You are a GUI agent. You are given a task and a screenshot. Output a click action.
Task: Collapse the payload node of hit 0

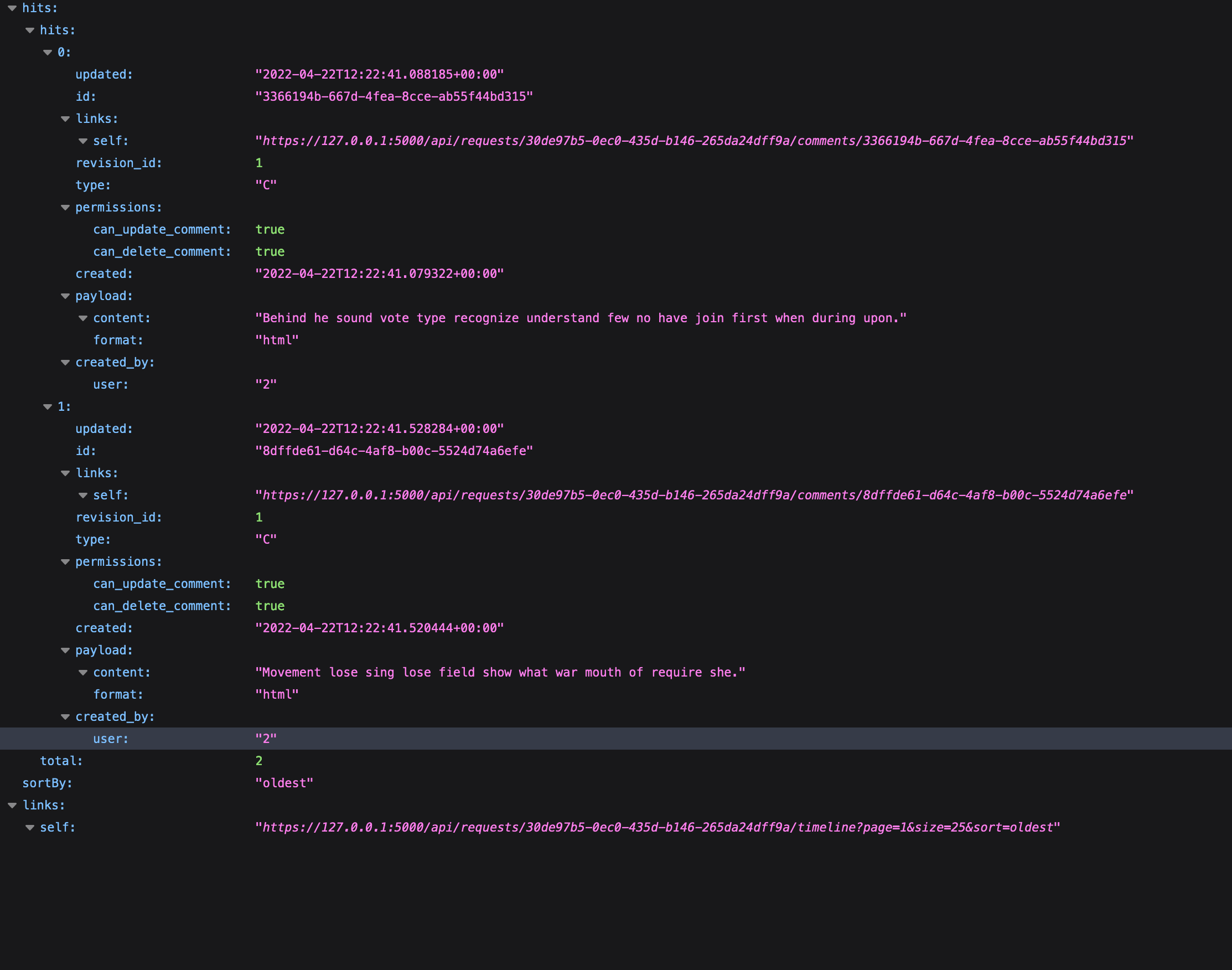pos(65,296)
